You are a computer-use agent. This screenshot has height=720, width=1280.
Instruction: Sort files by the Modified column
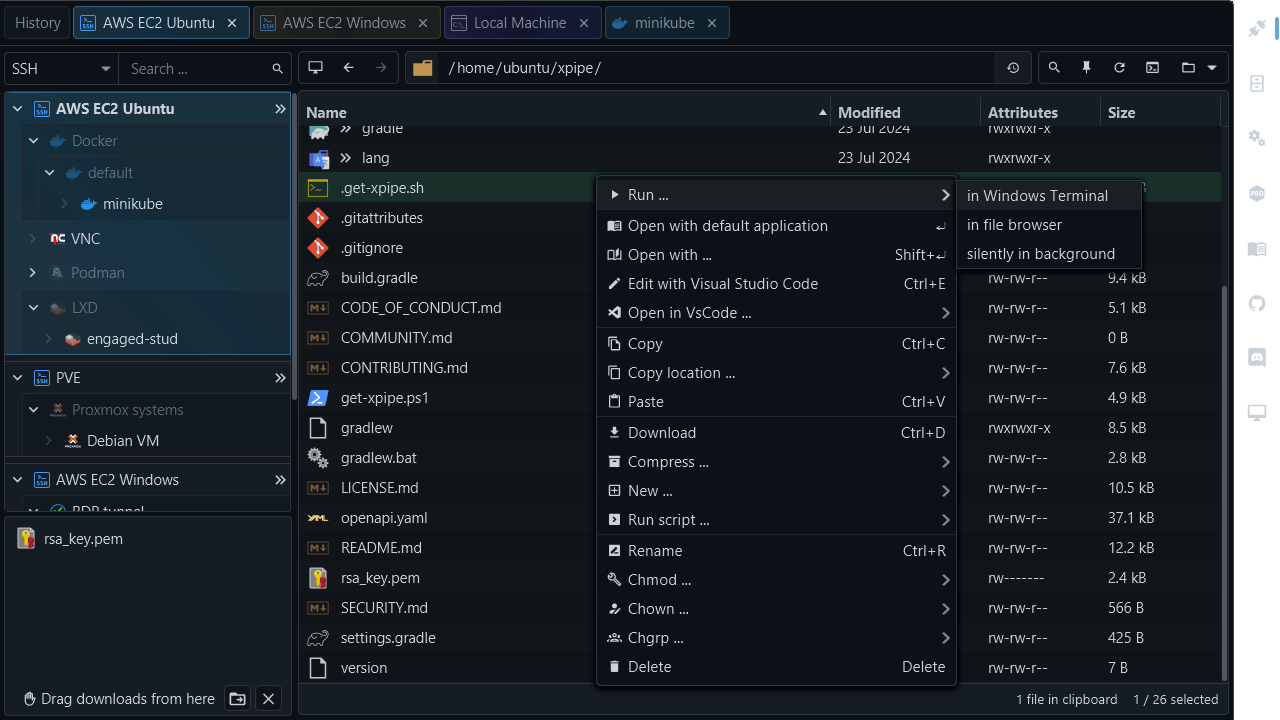tap(868, 112)
